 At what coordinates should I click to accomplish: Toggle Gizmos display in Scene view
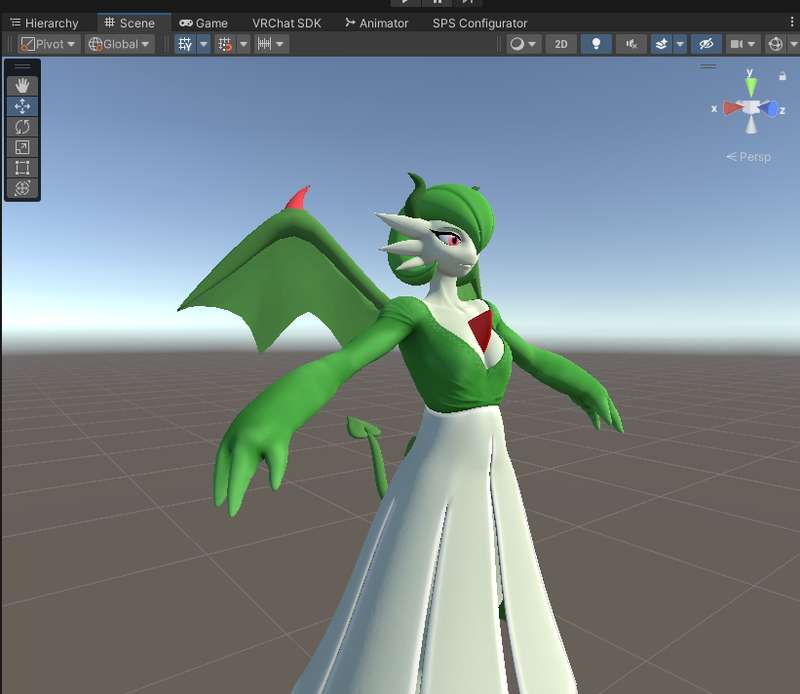pyautogui.click(x=775, y=44)
